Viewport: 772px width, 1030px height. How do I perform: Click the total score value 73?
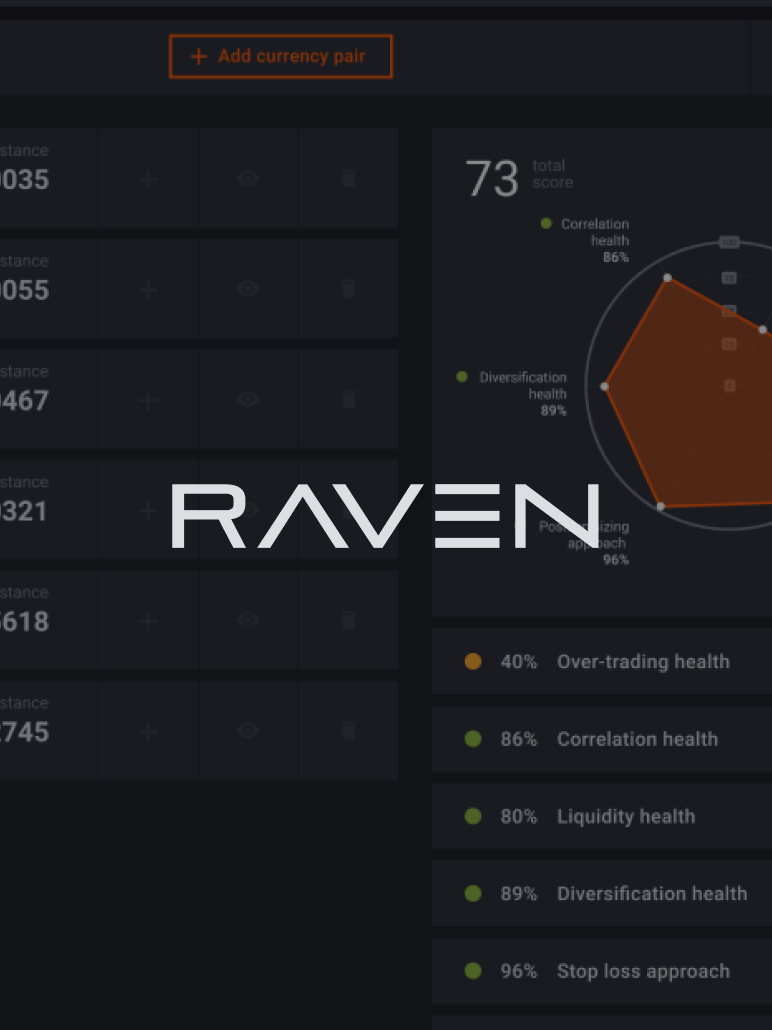pyautogui.click(x=491, y=179)
